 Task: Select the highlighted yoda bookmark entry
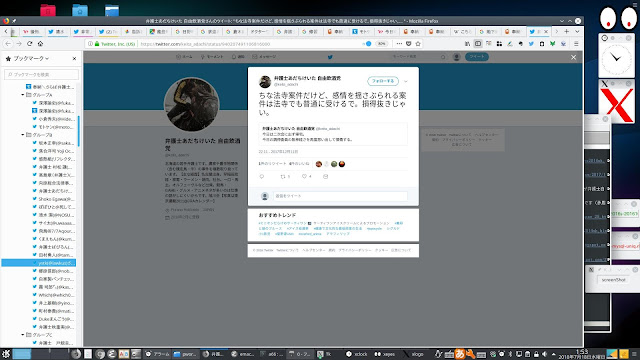pos(38,263)
